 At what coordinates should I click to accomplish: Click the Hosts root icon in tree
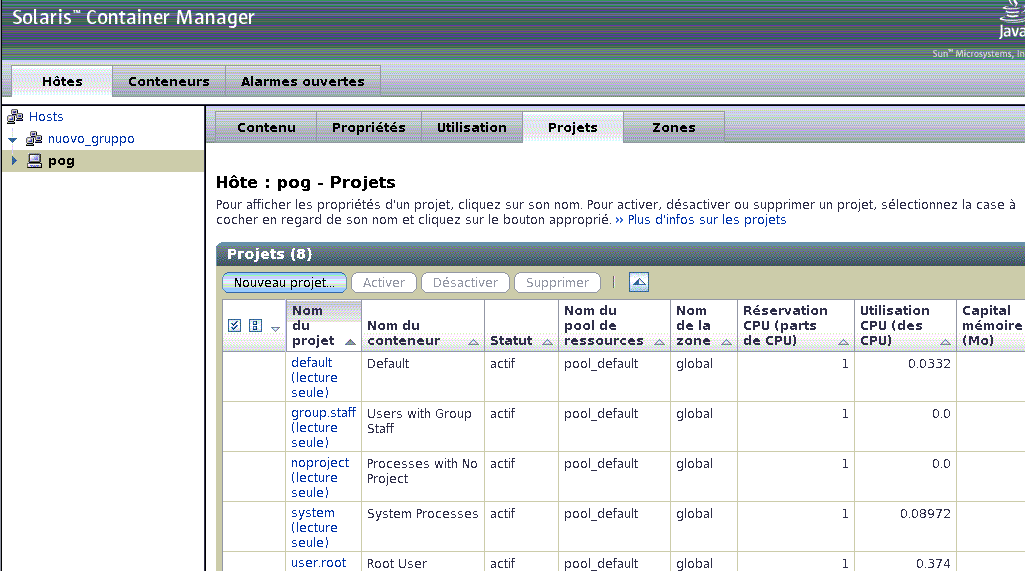coord(15,116)
